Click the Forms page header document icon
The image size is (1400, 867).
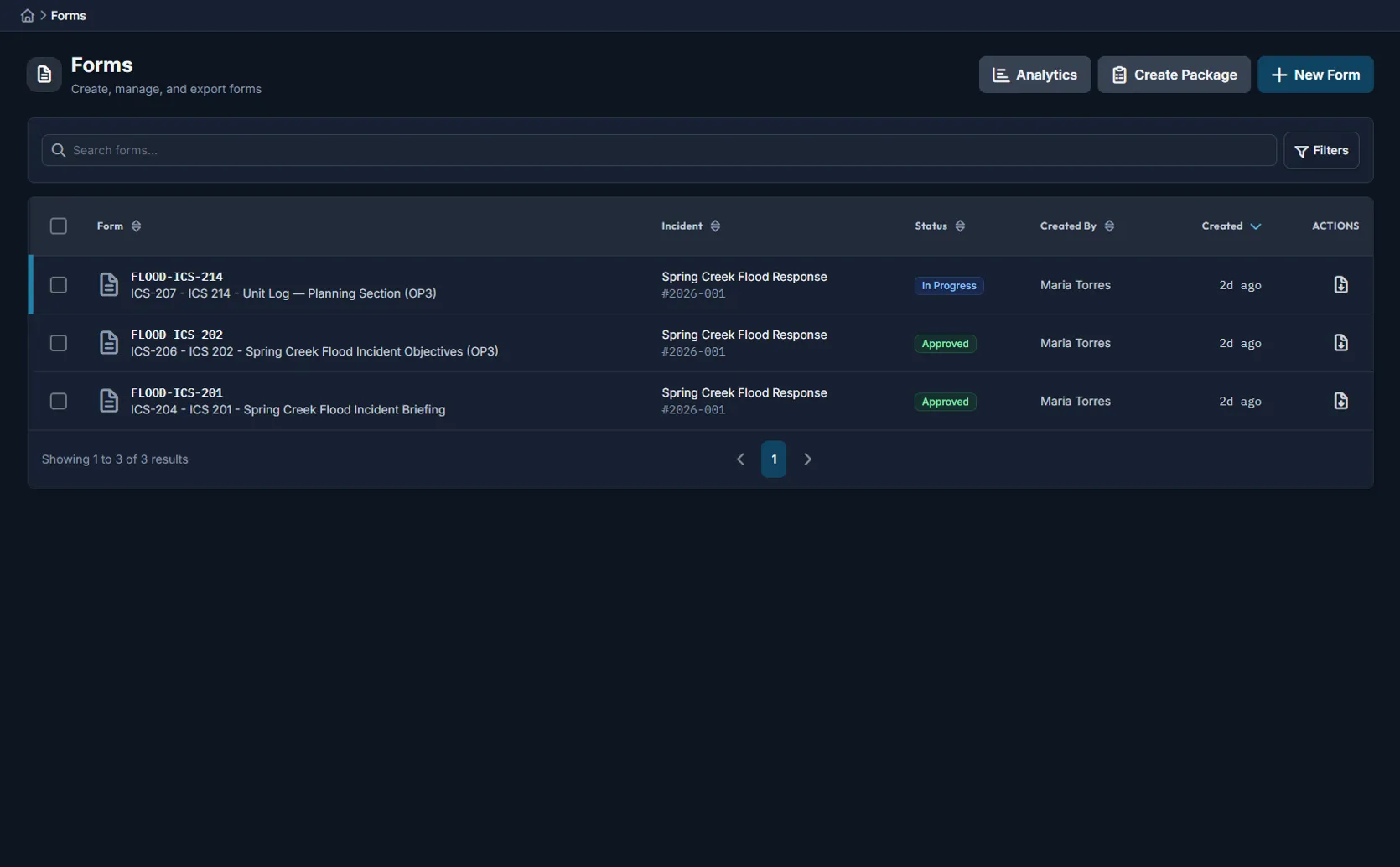click(44, 75)
